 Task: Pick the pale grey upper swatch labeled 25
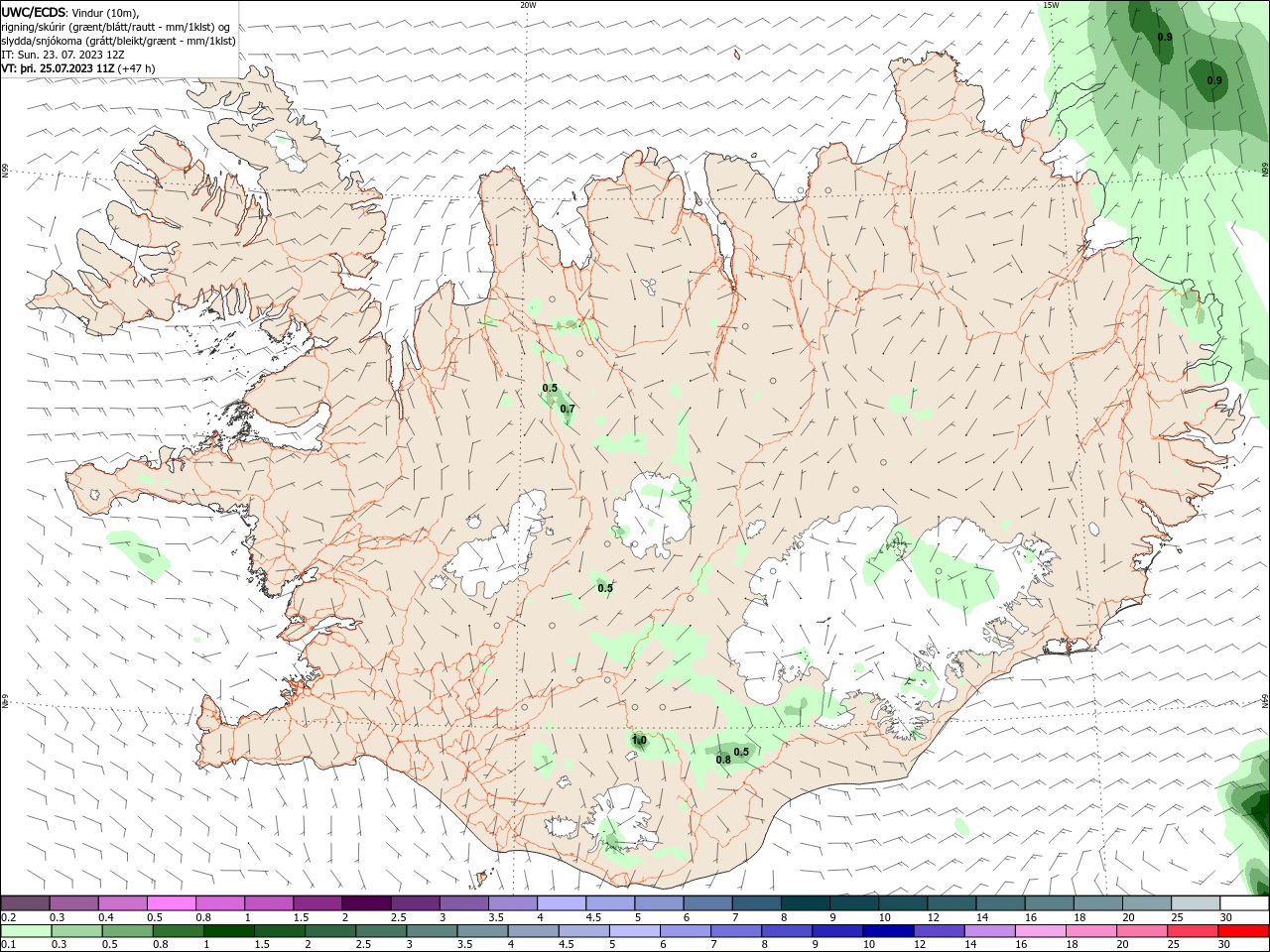pyautogui.click(x=1197, y=902)
